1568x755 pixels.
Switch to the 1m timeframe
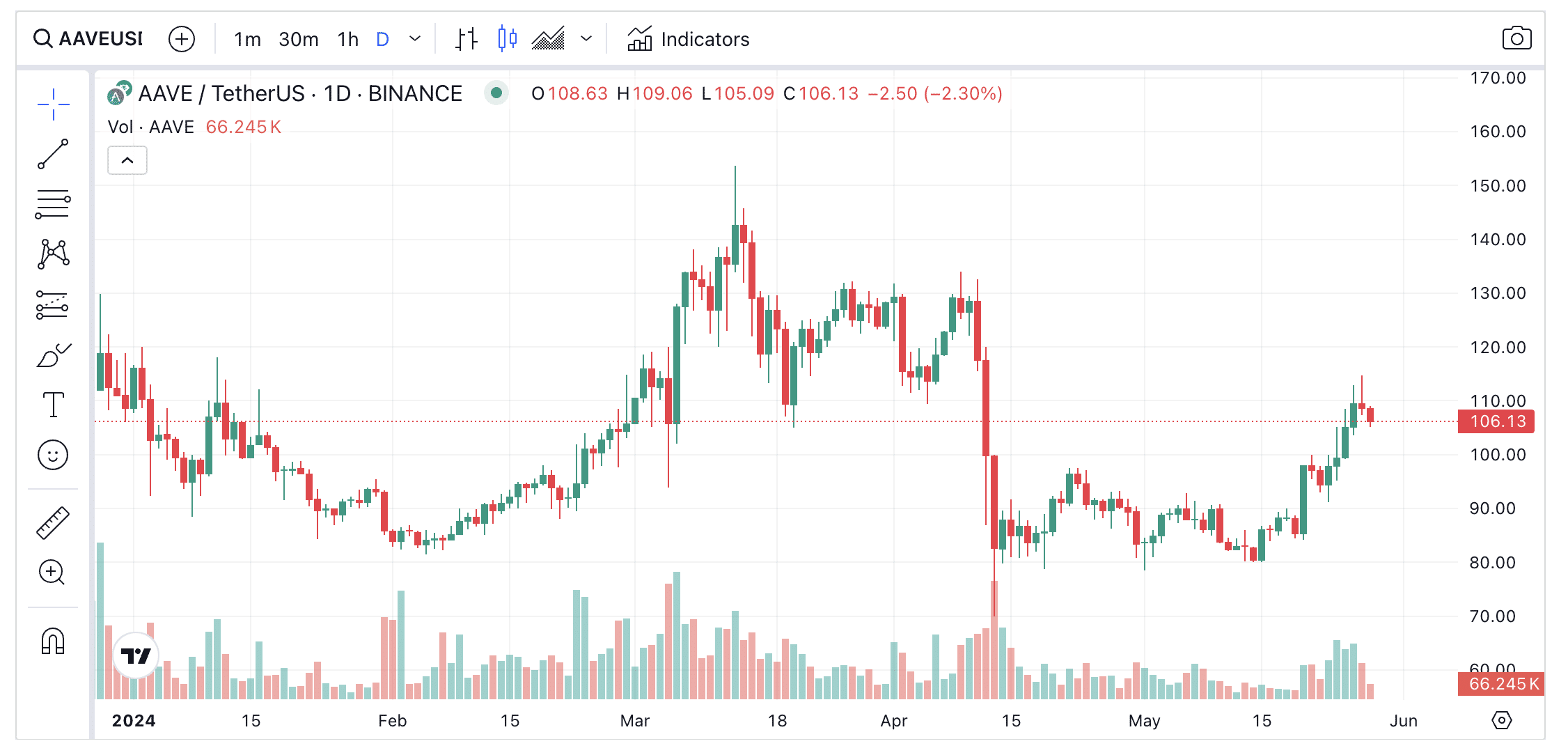(x=247, y=39)
